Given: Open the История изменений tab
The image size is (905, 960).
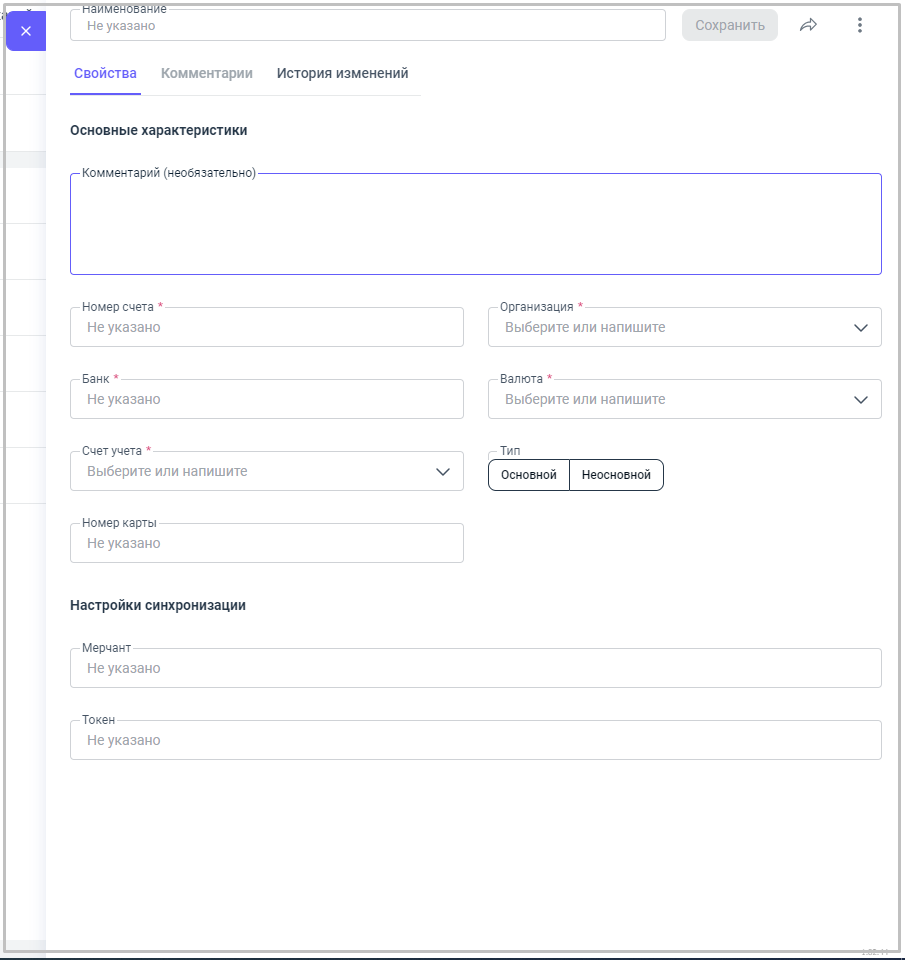Looking at the screenshot, I should tap(342, 73).
